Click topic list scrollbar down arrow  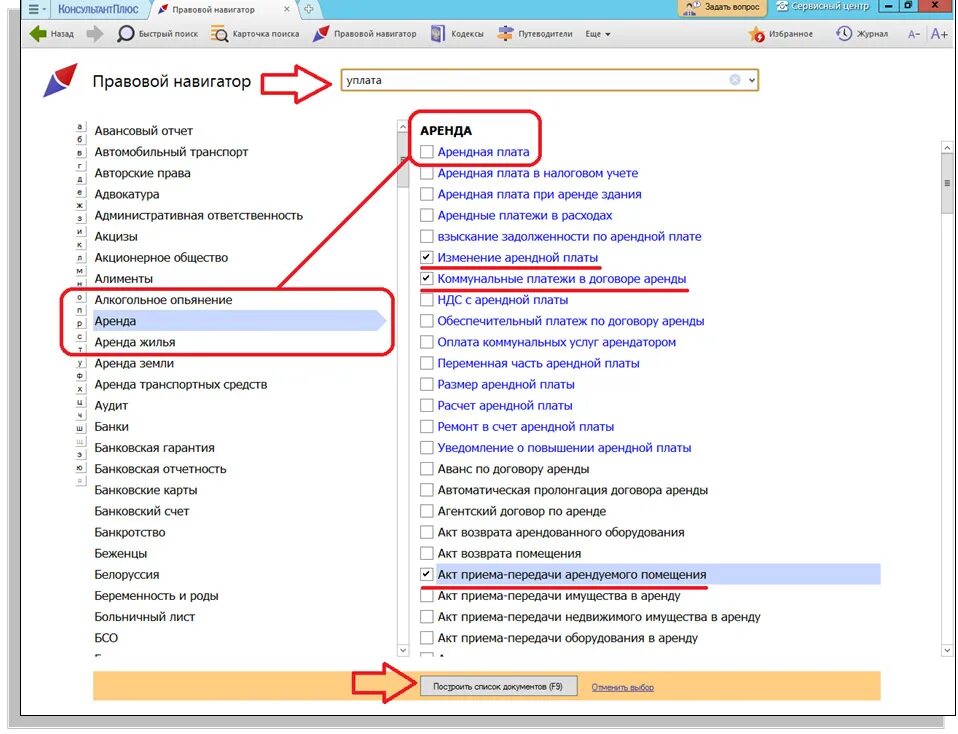pyautogui.click(x=403, y=650)
